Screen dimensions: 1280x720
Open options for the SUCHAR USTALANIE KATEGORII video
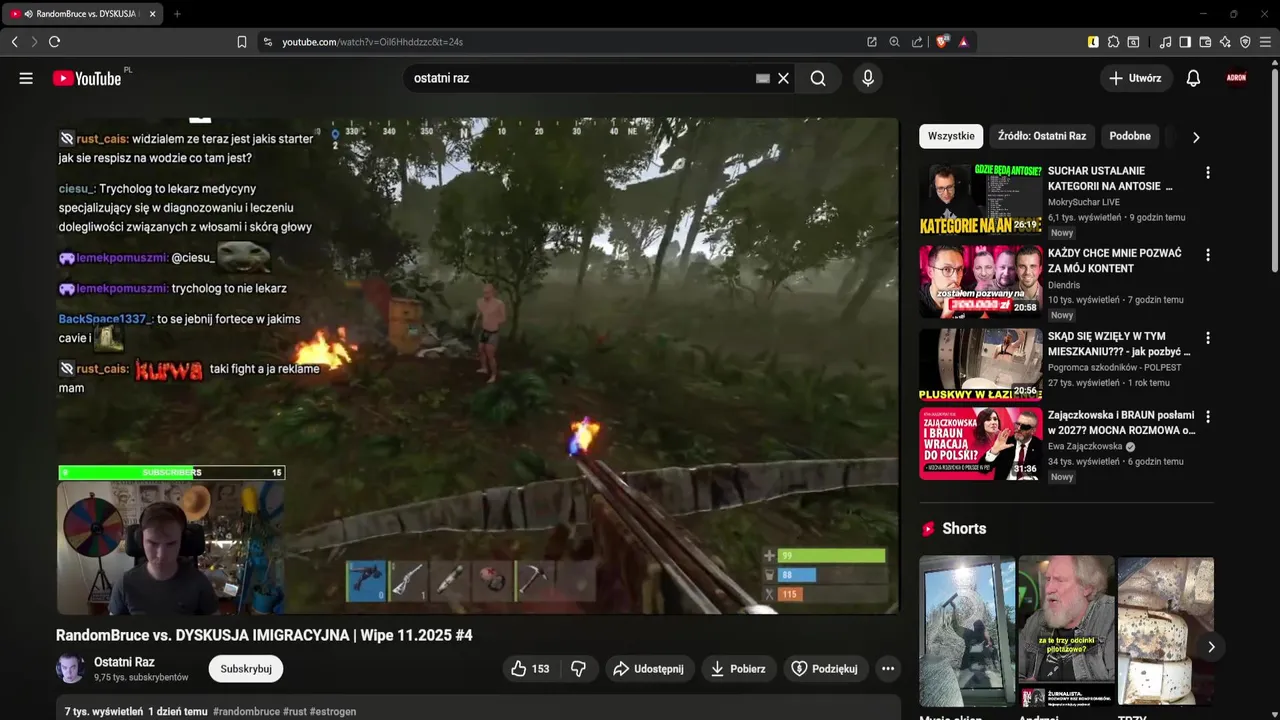tap(1207, 172)
